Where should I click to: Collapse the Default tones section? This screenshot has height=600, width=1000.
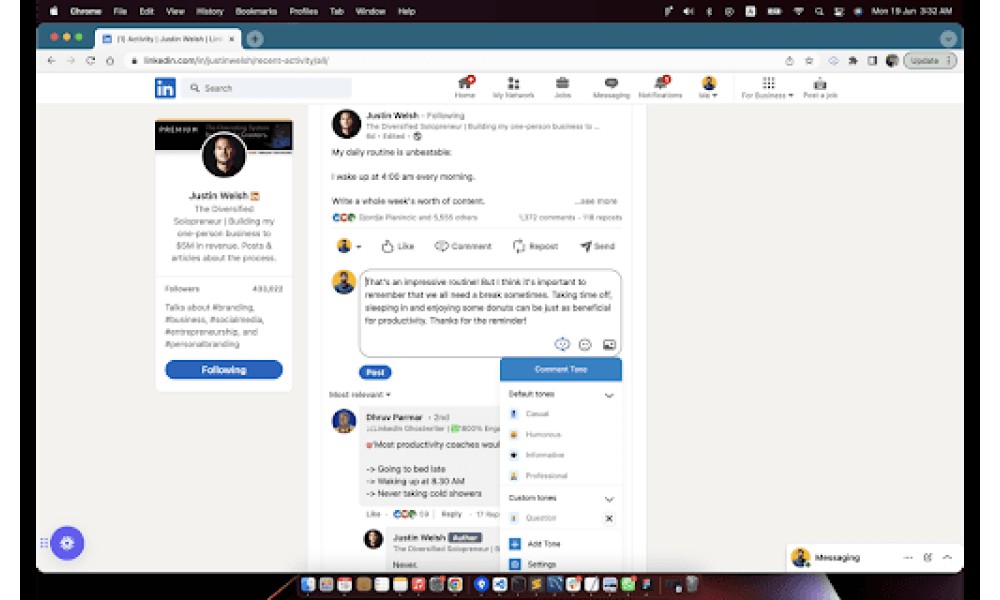(x=609, y=395)
